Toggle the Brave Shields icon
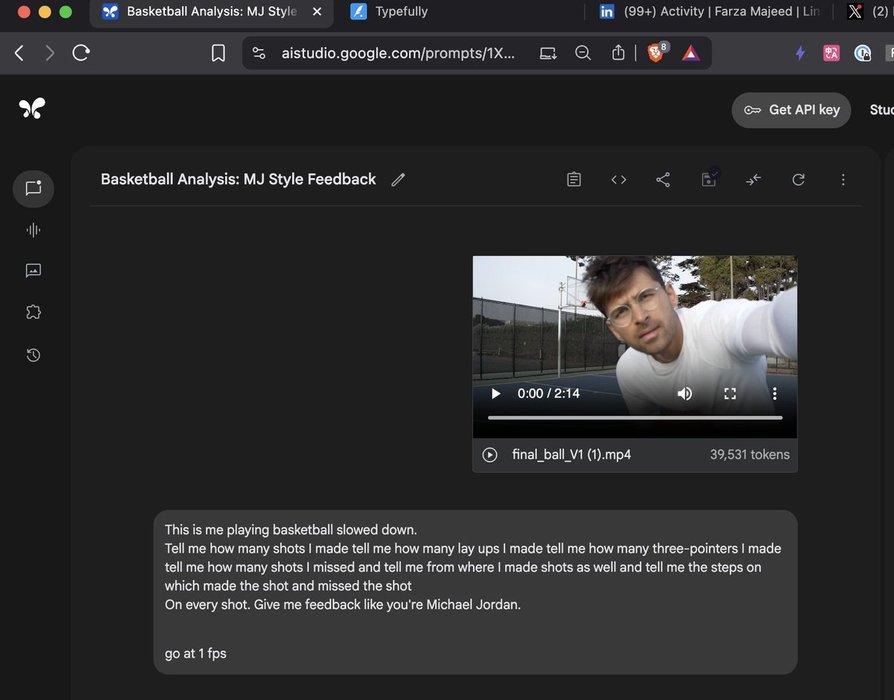Image resolution: width=894 pixels, height=700 pixels. click(x=656, y=53)
